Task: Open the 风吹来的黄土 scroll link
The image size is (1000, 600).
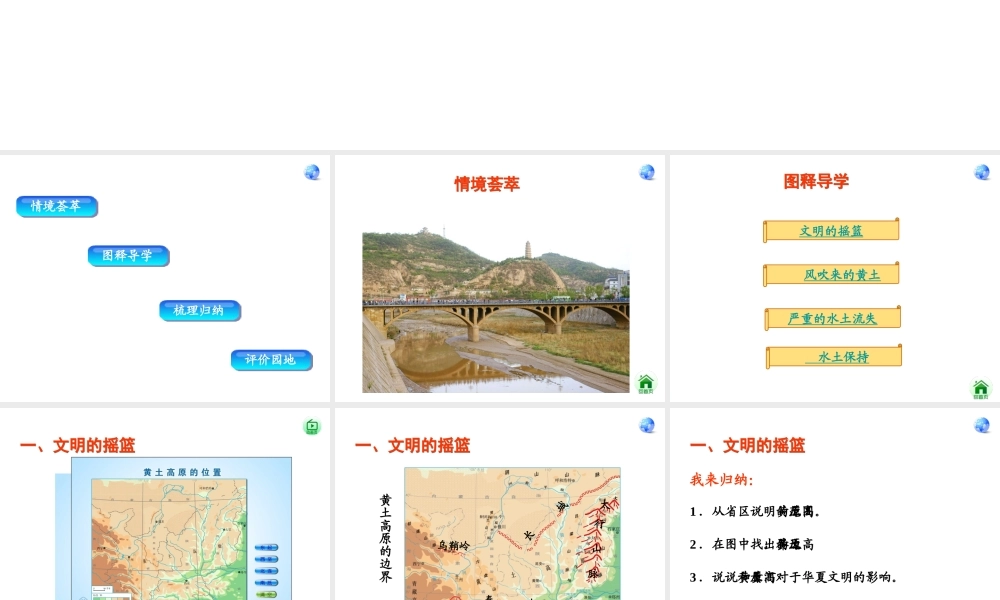Action: click(x=832, y=274)
